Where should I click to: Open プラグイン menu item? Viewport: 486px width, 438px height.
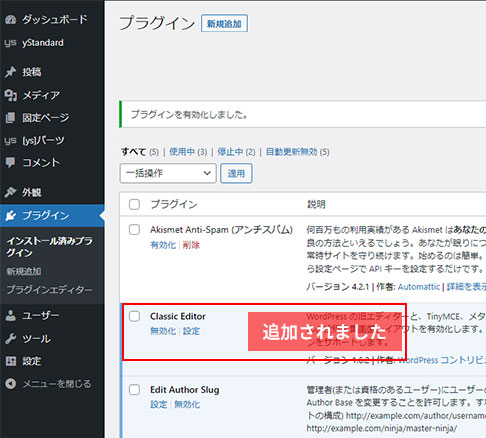click(x=46, y=216)
